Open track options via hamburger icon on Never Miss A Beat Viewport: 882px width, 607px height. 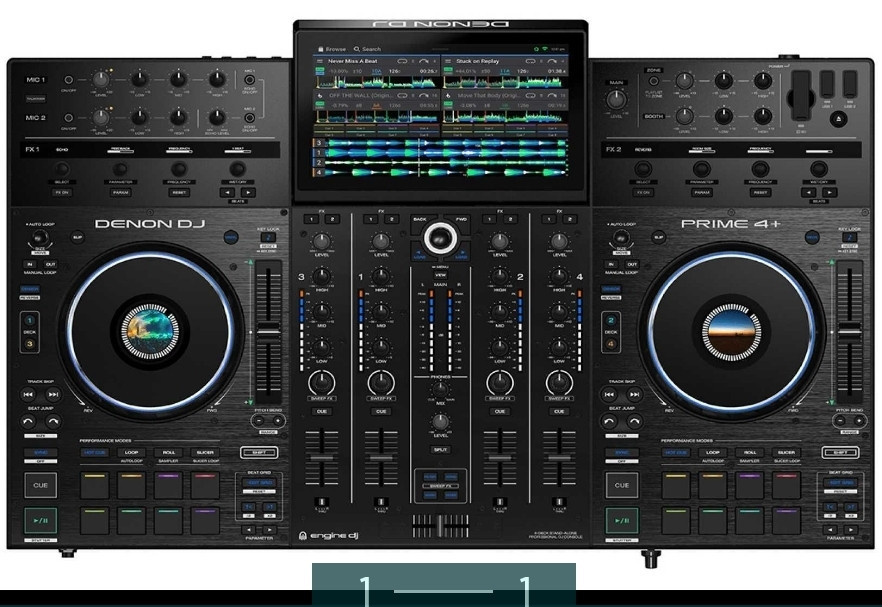[318, 60]
